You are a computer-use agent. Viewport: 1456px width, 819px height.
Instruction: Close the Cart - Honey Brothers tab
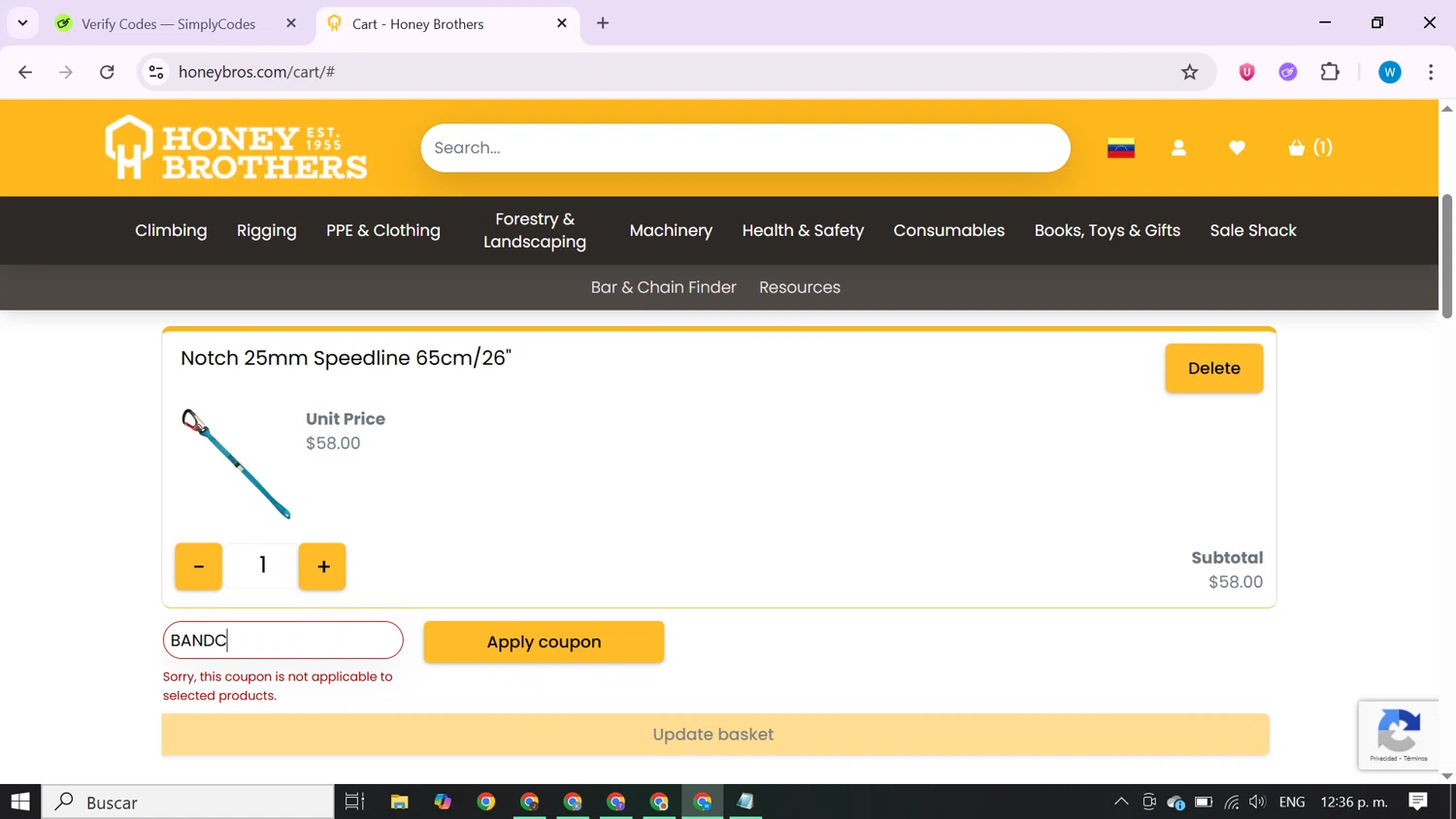(x=561, y=23)
